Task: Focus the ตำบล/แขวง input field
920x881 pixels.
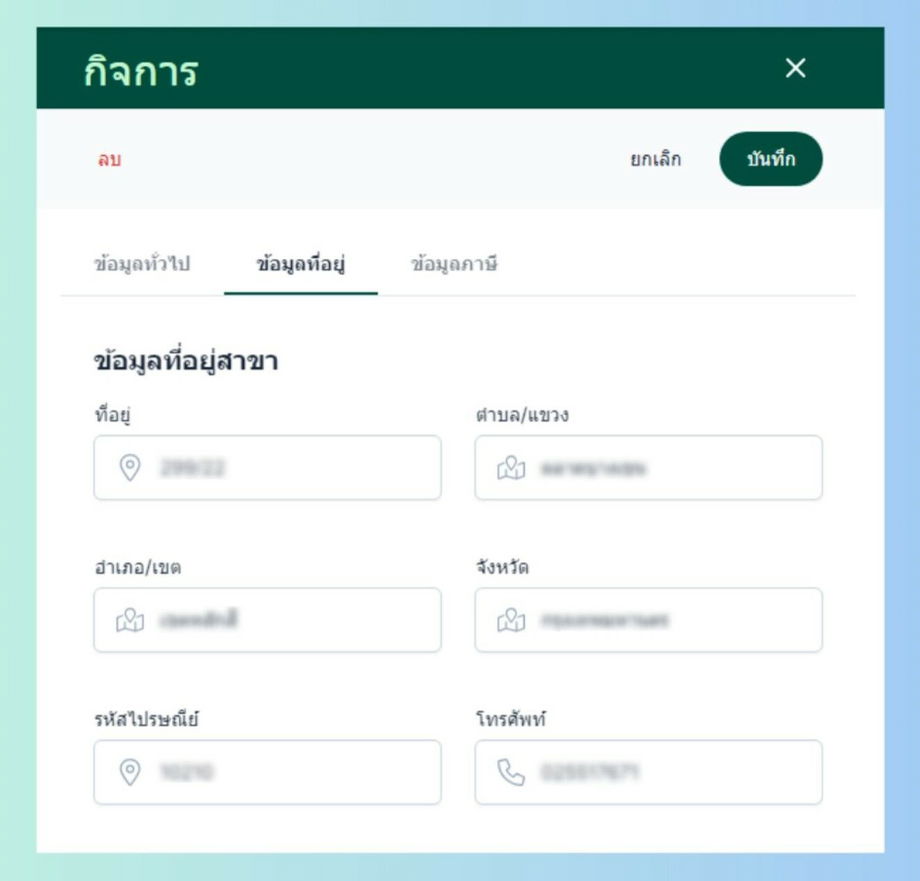Action: click(648, 467)
